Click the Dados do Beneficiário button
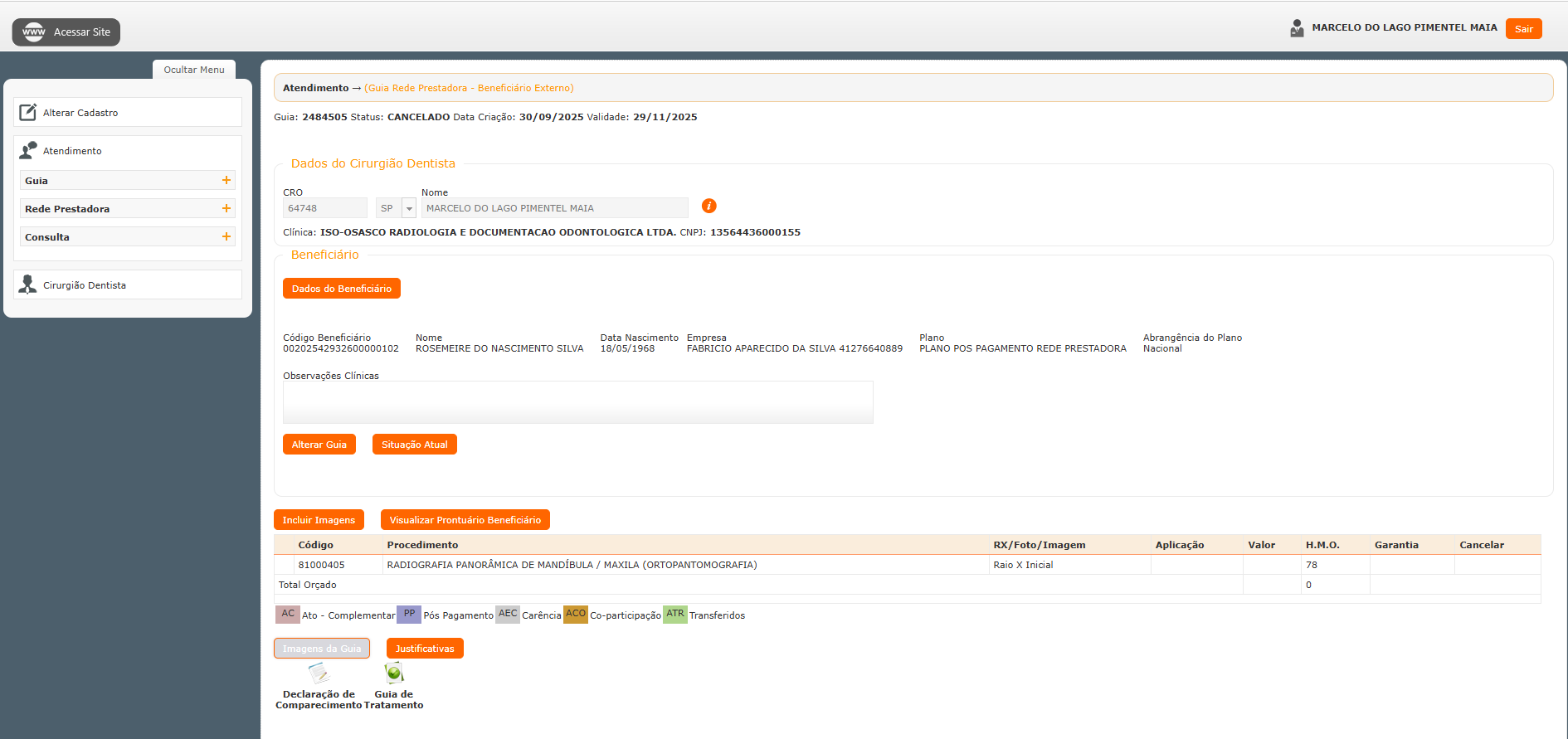1568x739 pixels. [341, 289]
